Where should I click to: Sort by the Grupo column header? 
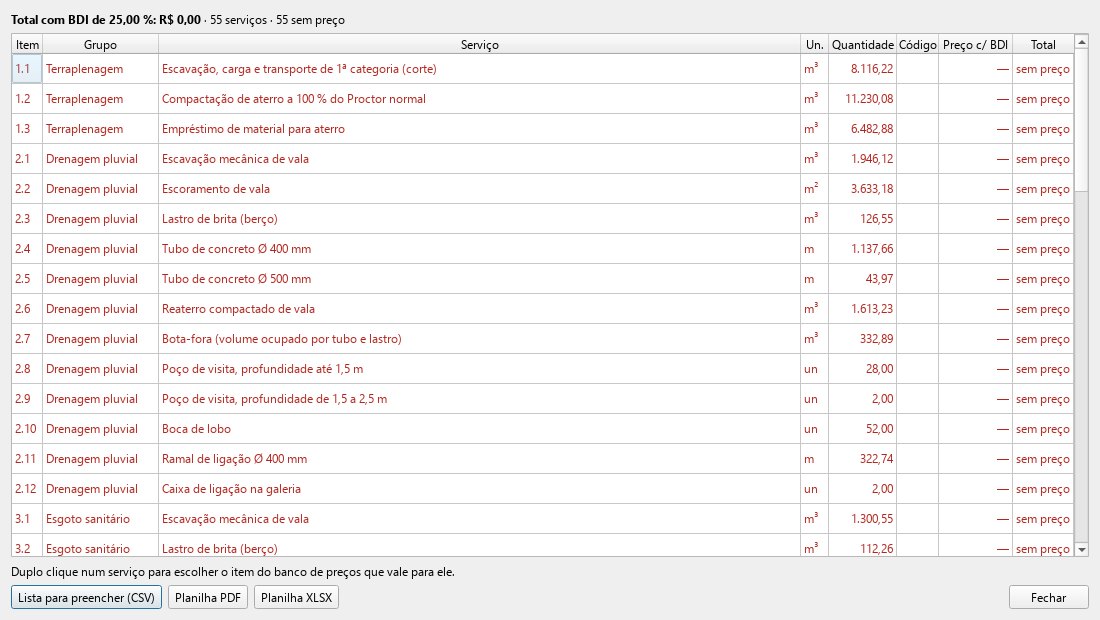click(x=100, y=44)
